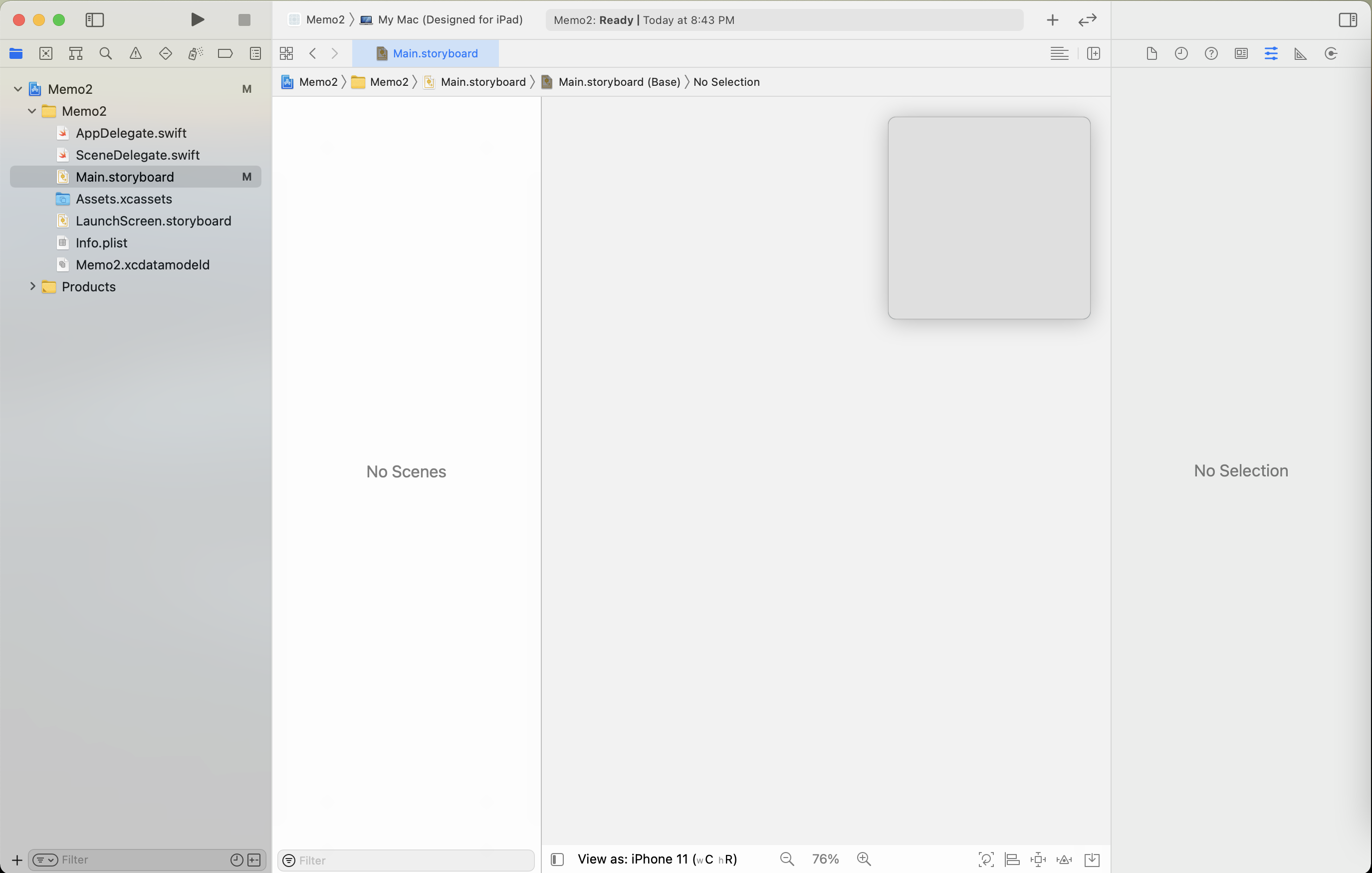Open the Quick Help inspector icon
The height and width of the screenshot is (873, 1372).
click(x=1211, y=53)
